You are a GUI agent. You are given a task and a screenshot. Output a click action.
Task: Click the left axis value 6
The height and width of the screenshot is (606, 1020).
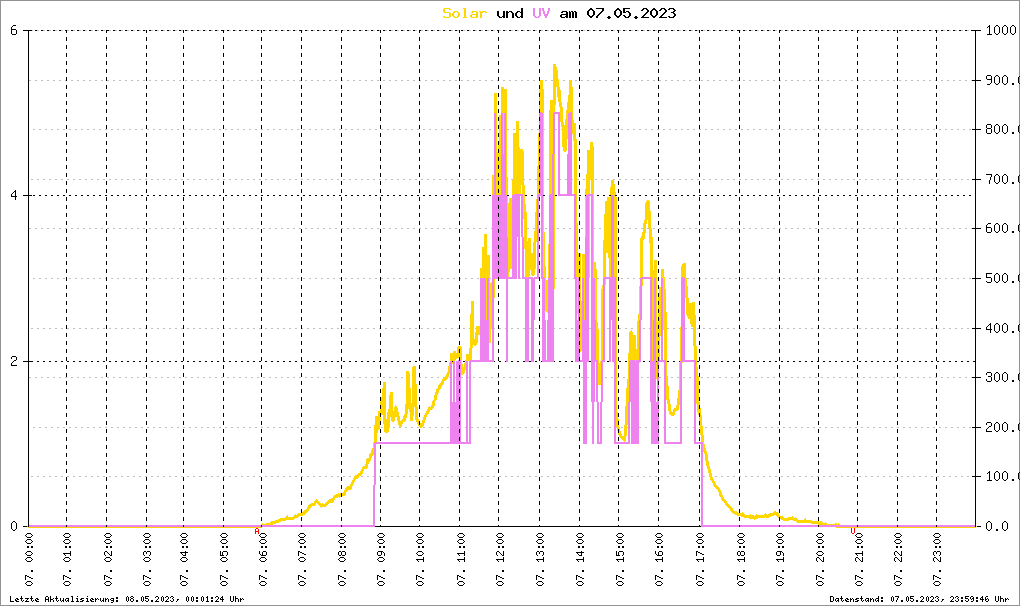point(13,30)
